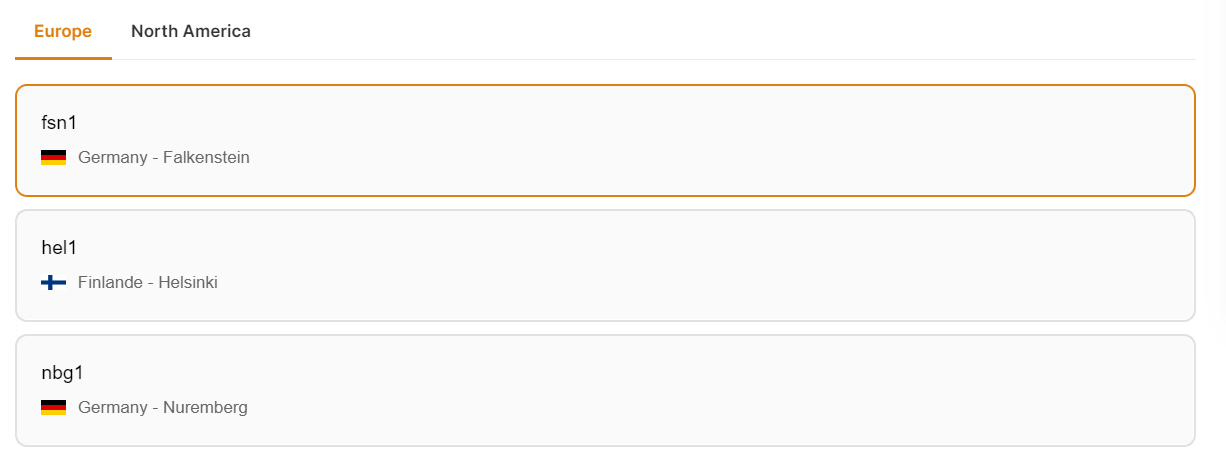Click the word Helsinki

pyautogui.click(x=188, y=283)
